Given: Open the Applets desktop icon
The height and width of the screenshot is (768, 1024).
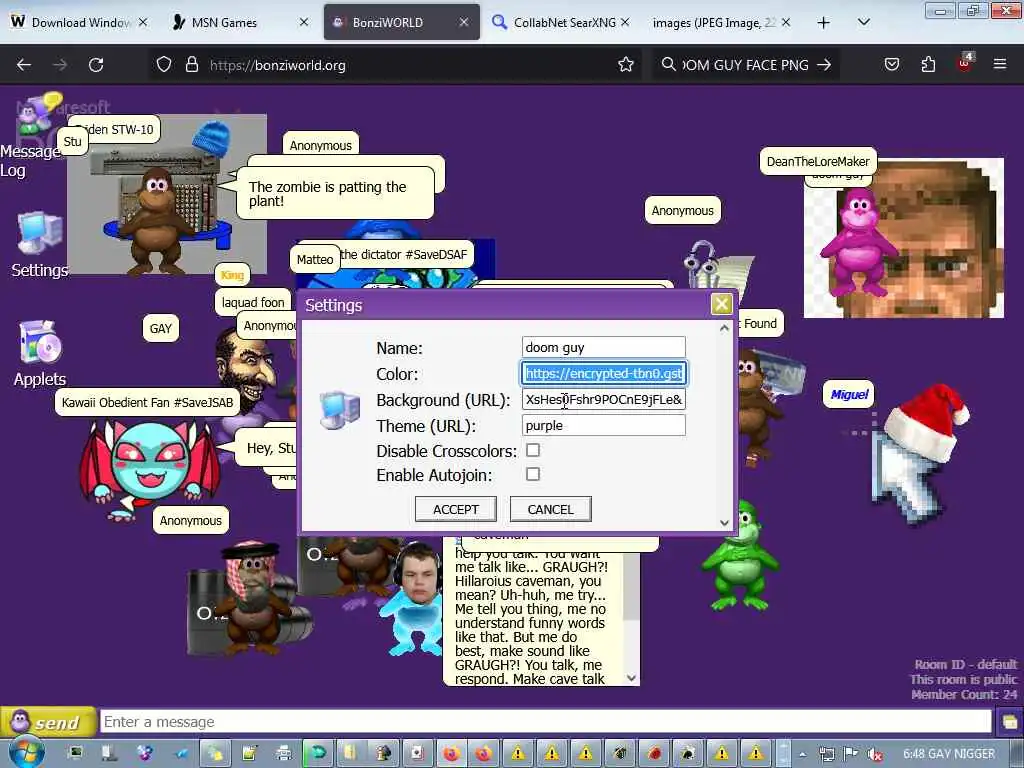Looking at the screenshot, I should pyautogui.click(x=39, y=353).
